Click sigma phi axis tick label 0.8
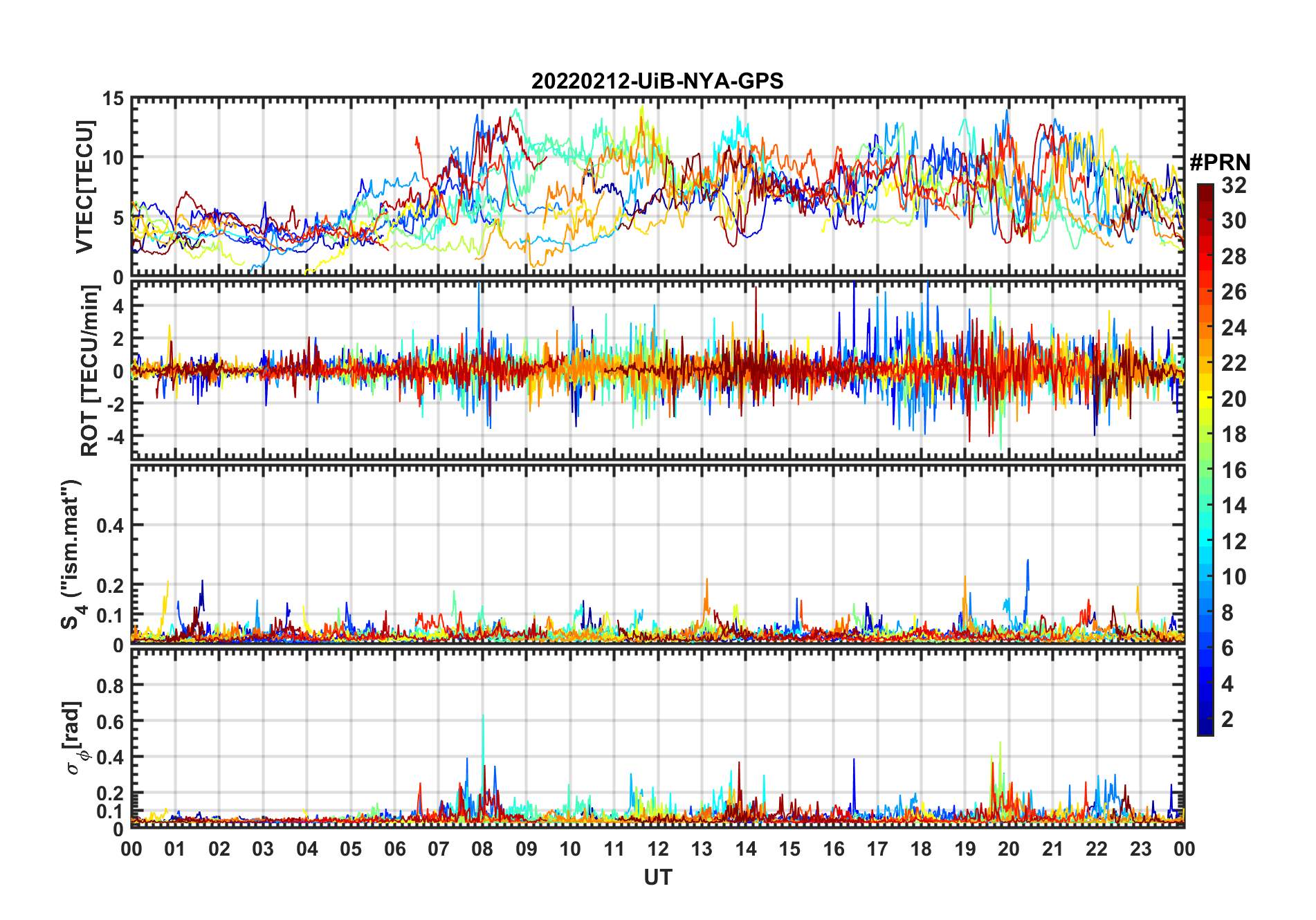The height and width of the screenshot is (920, 1316). pyautogui.click(x=110, y=686)
